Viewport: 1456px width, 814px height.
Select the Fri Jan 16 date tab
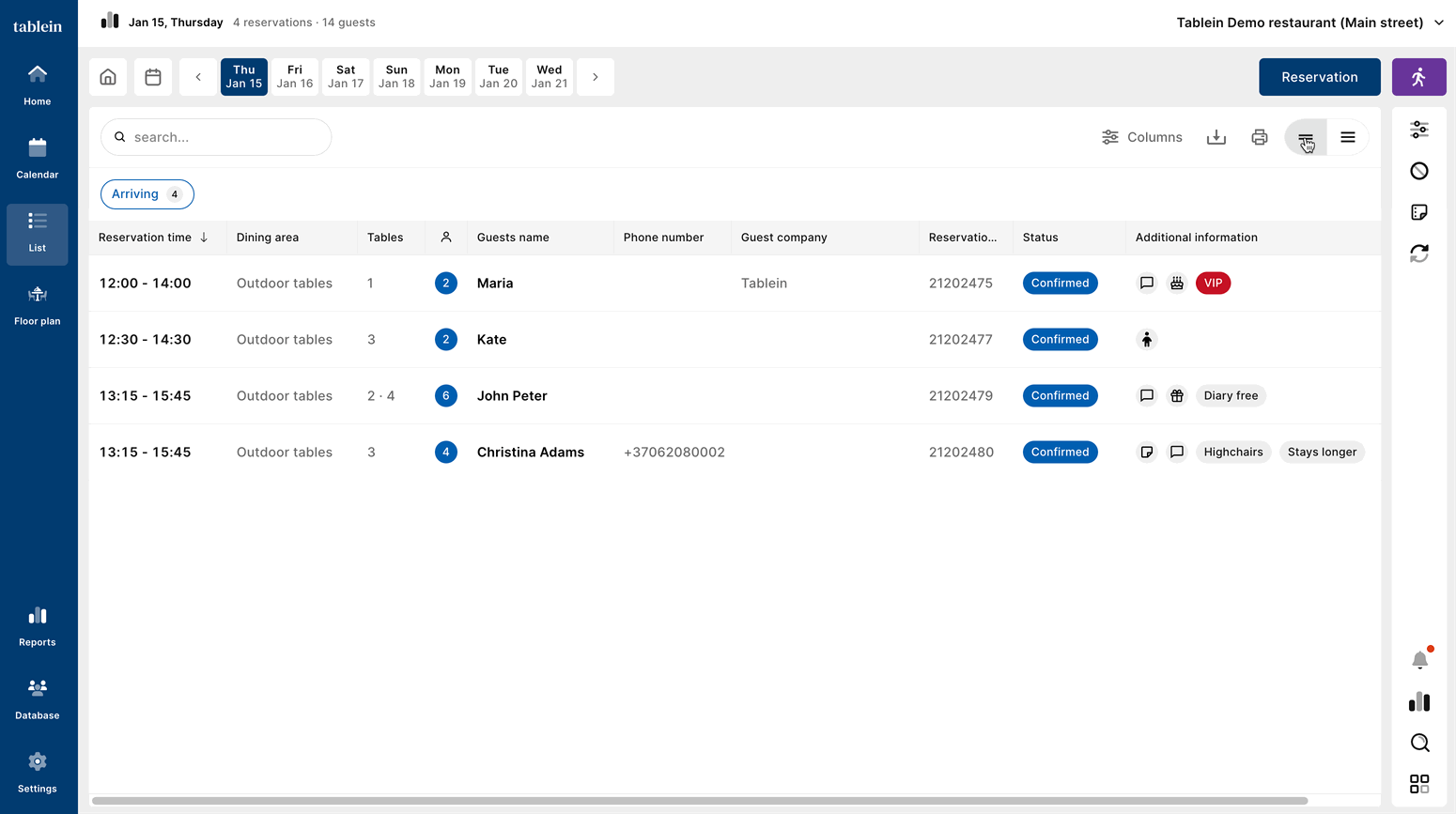click(295, 77)
